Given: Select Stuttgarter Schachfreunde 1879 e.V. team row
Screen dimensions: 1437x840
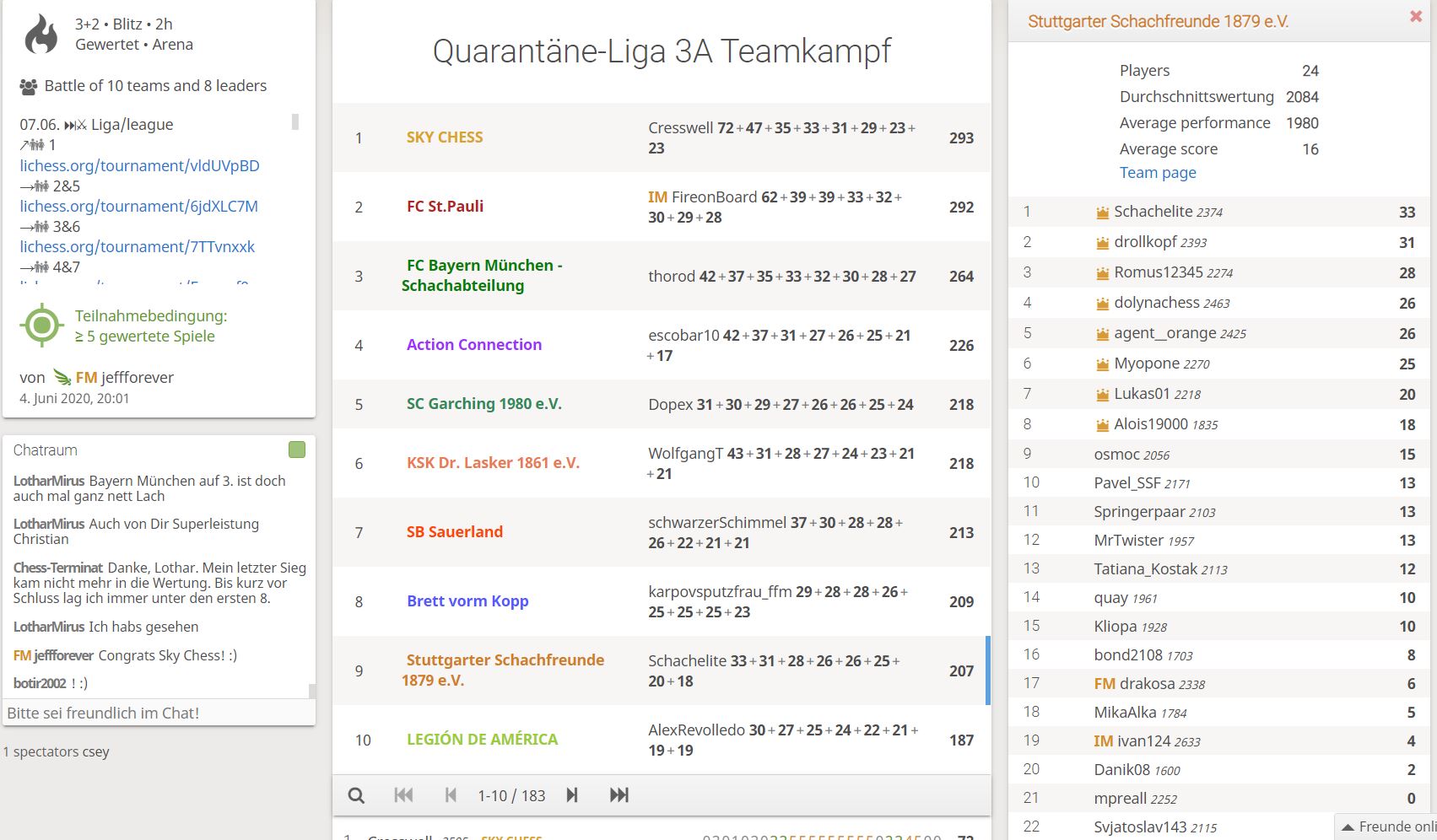Looking at the screenshot, I should pos(662,670).
